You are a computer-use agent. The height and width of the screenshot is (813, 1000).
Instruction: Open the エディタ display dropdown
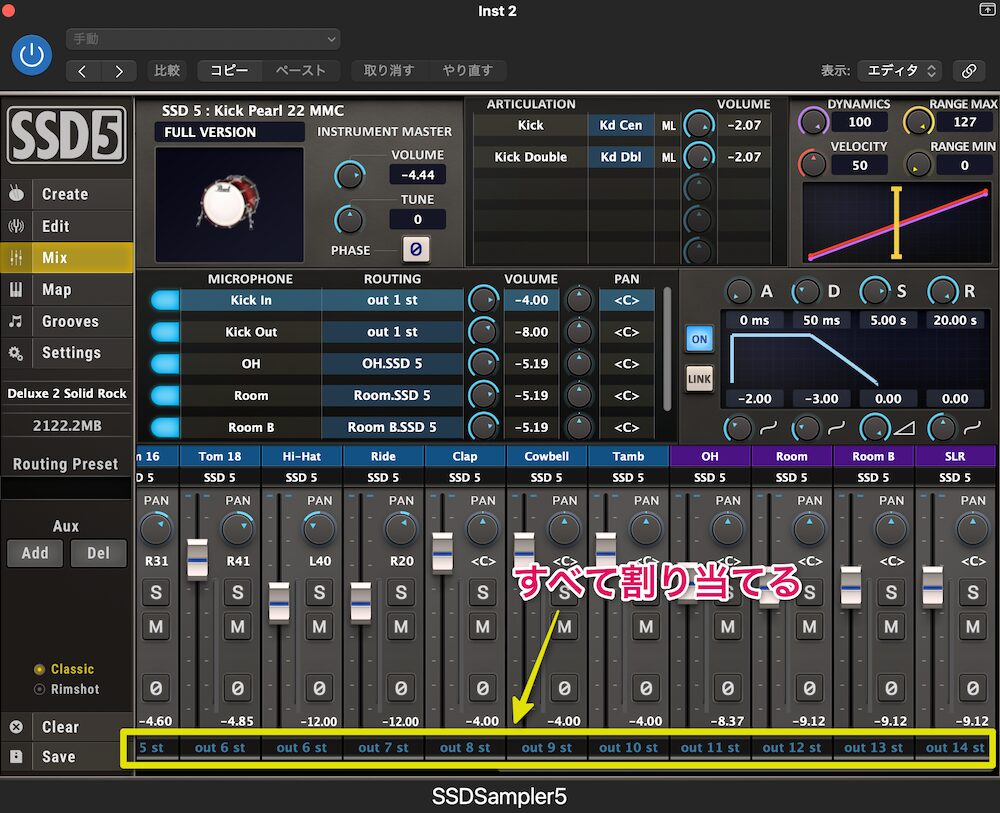[899, 71]
